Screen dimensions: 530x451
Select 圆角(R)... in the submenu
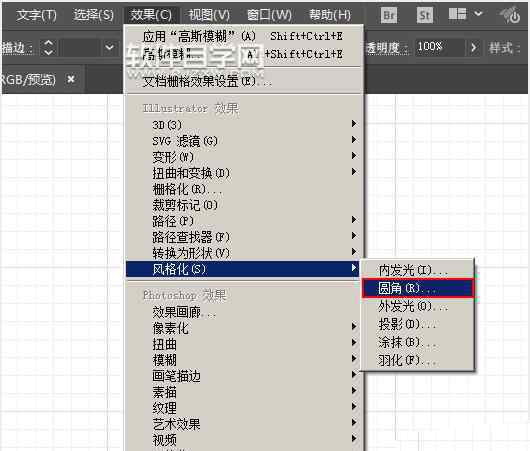(x=418, y=288)
